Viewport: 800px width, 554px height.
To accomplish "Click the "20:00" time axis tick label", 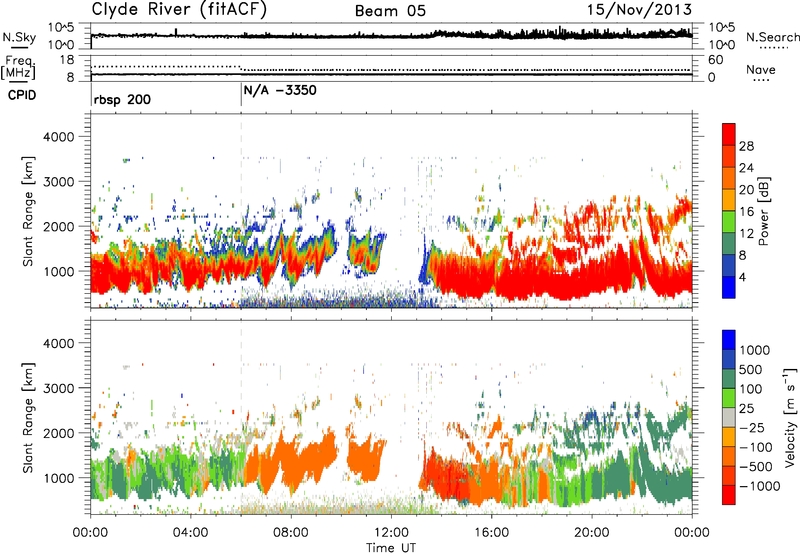I will (x=591, y=533).
